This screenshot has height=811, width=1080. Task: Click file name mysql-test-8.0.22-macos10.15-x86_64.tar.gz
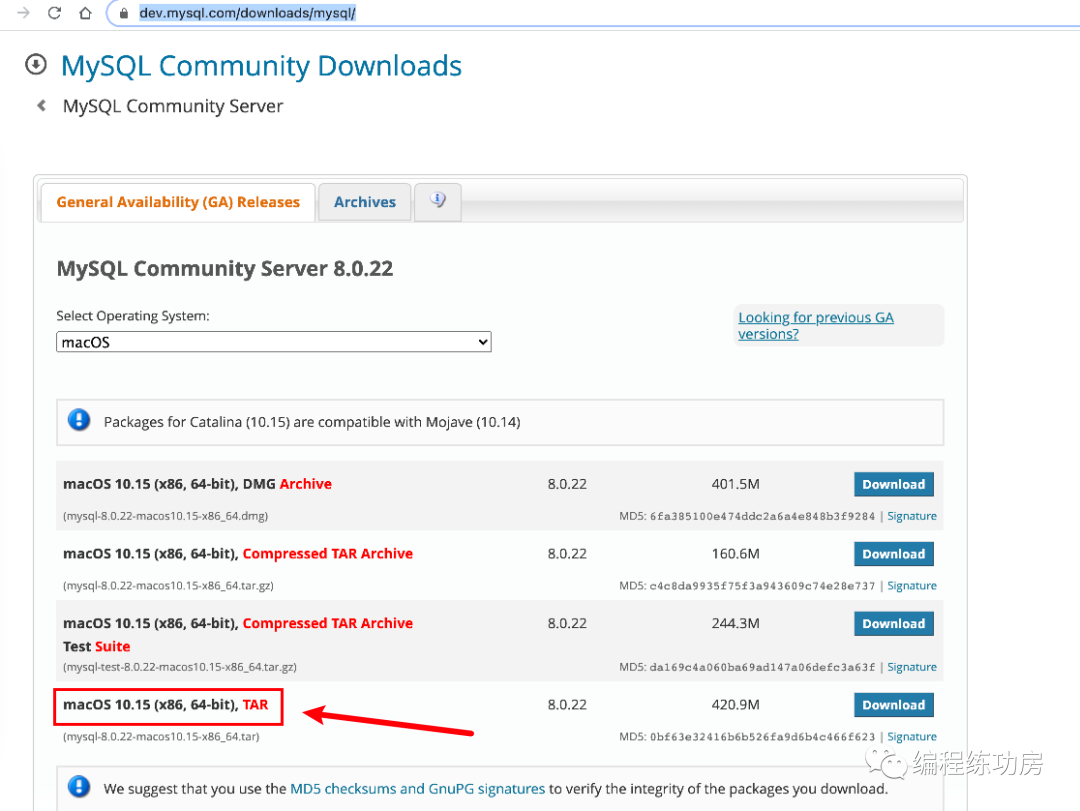180,667
